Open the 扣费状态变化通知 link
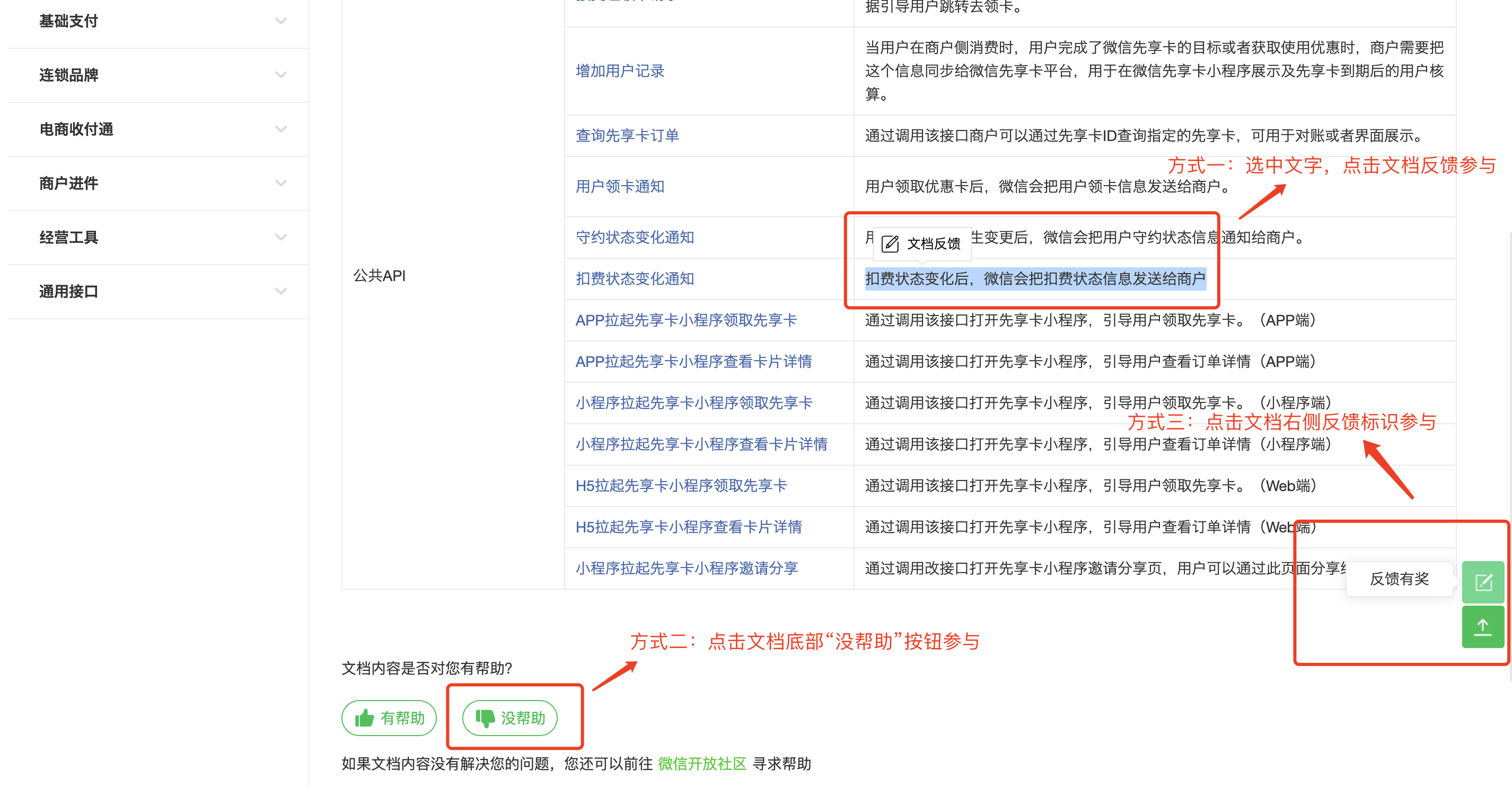Screen dimensions: 1512x787 635,278
